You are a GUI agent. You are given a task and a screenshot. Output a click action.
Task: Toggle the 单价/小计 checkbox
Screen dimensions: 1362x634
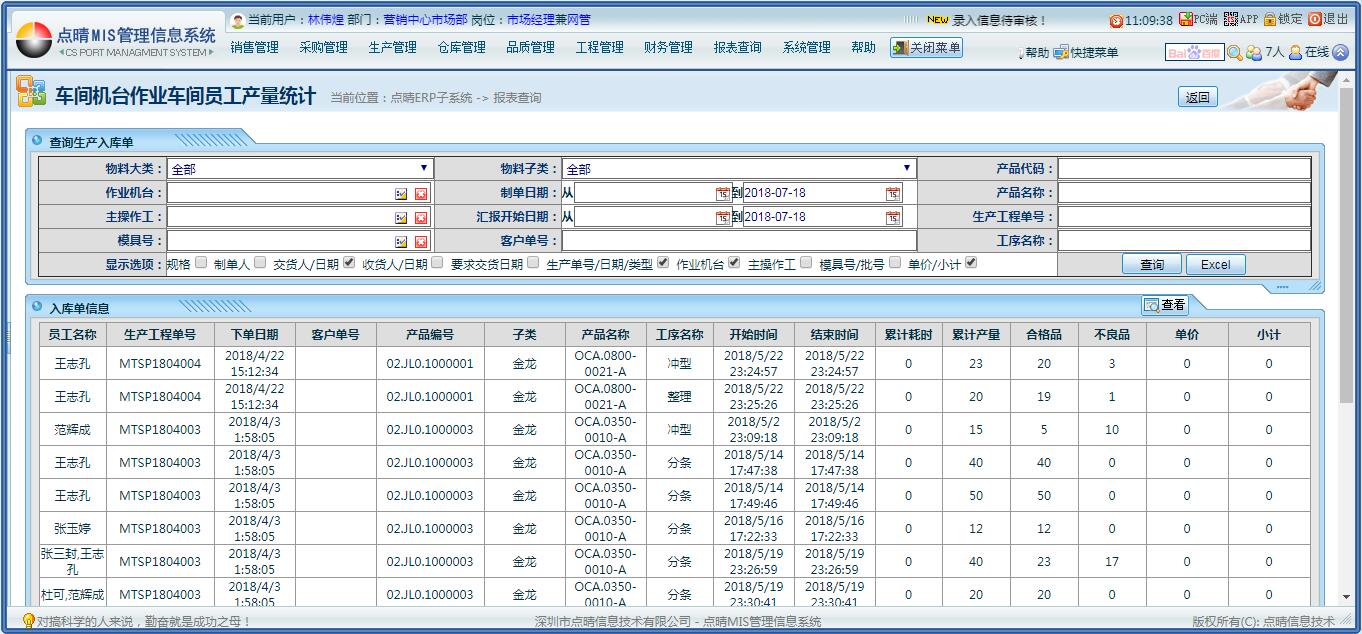point(970,263)
